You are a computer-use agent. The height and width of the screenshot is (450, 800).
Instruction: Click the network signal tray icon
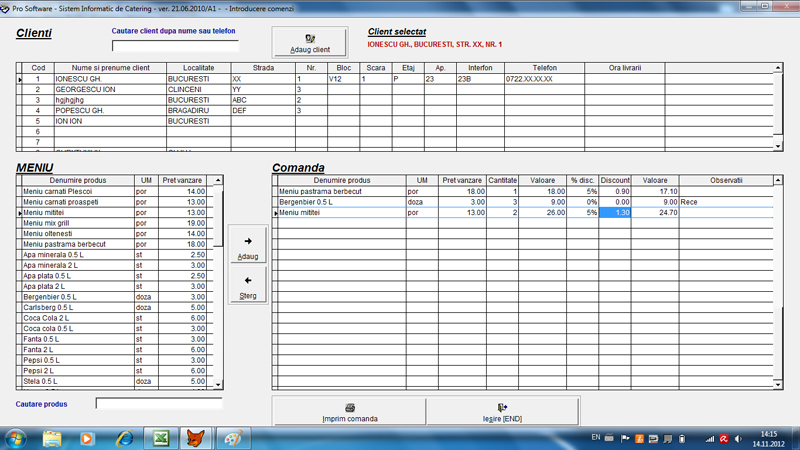[x=710, y=439]
